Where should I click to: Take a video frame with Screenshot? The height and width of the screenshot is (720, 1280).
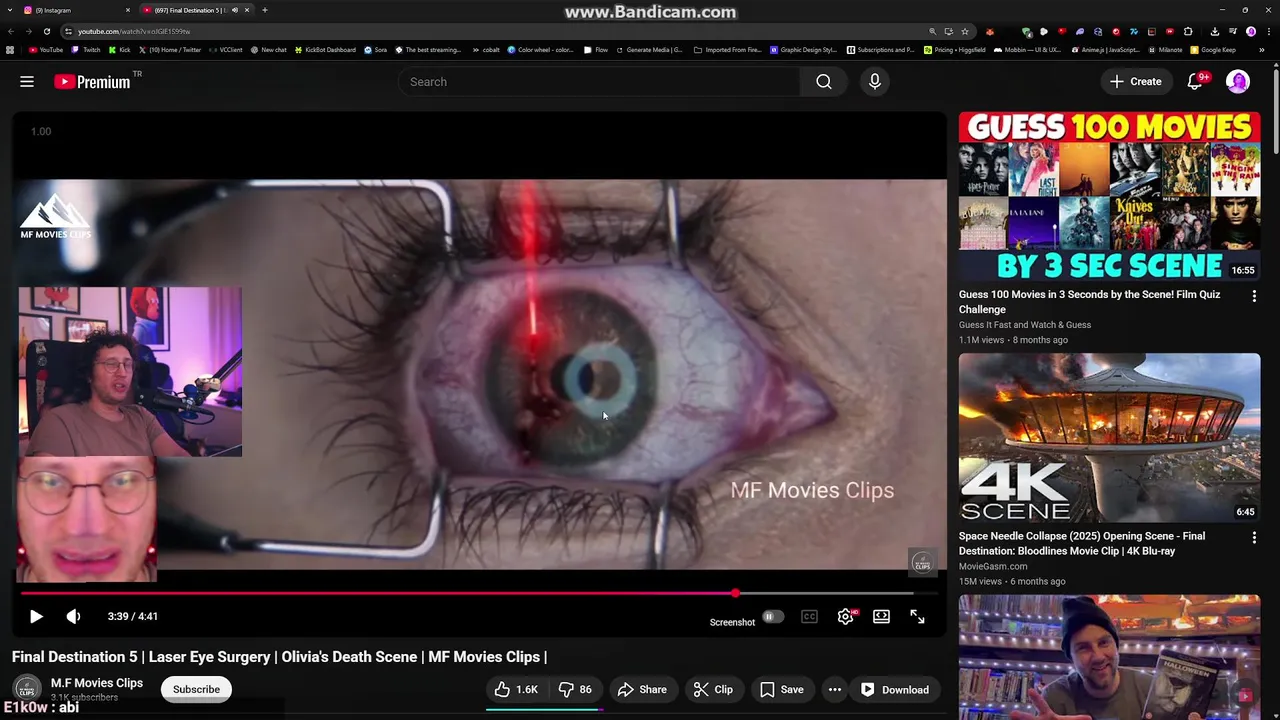[732, 623]
